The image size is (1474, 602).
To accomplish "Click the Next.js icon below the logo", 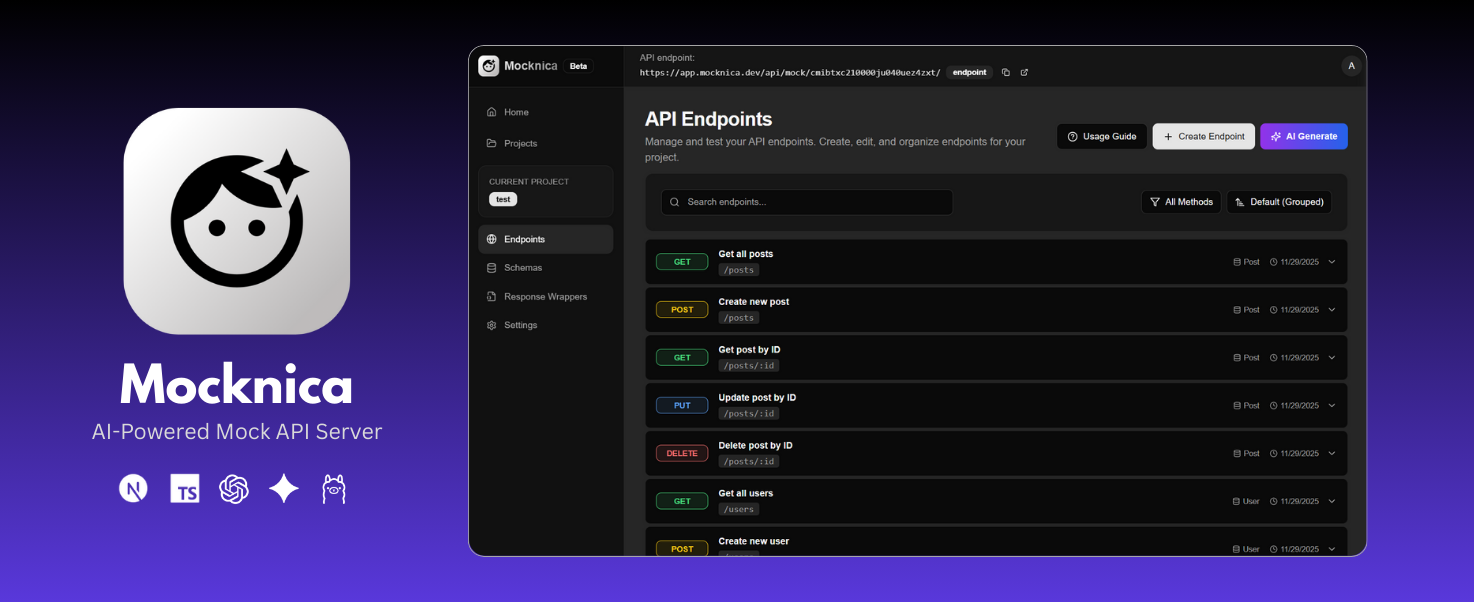I will [133, 488].
